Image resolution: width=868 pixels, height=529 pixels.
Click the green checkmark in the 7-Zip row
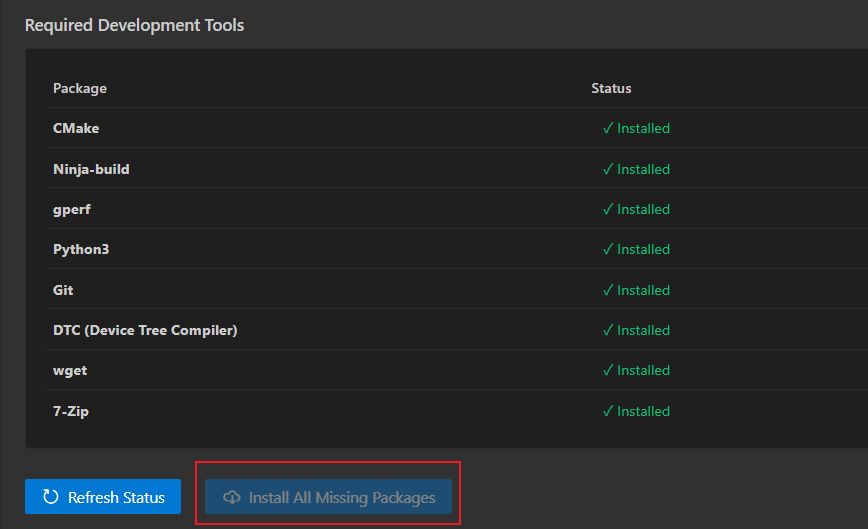pos(607,411)
